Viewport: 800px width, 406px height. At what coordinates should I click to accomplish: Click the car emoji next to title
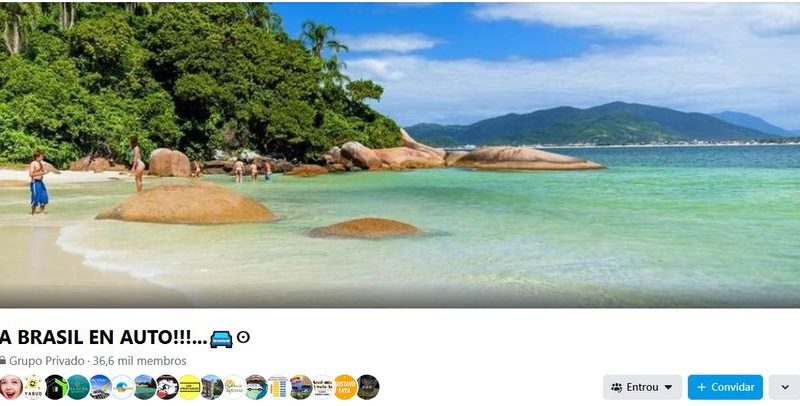[221, 339]
